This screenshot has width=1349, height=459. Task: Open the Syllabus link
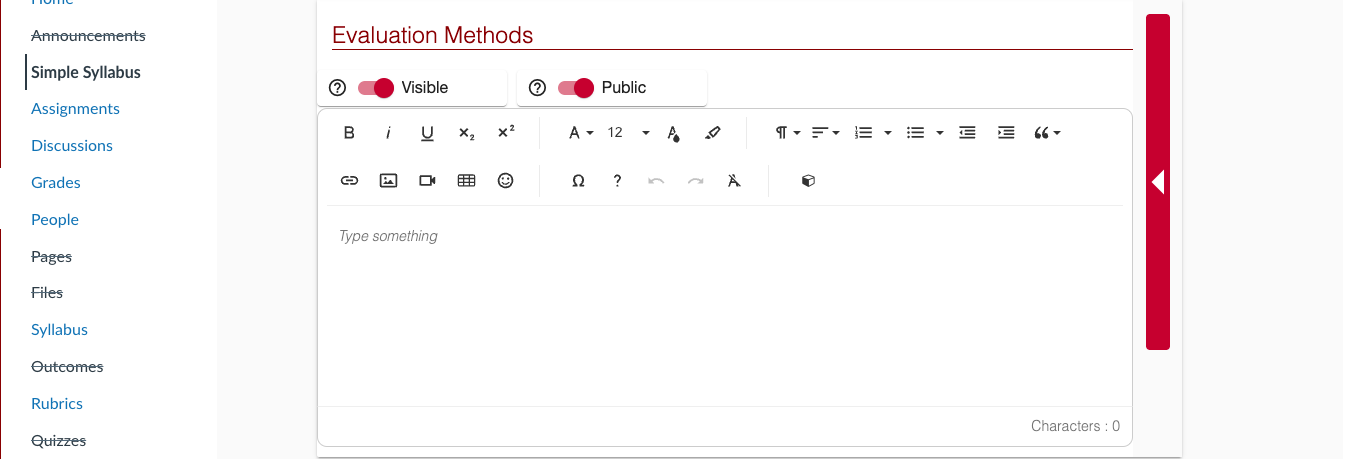pos(59,330)
